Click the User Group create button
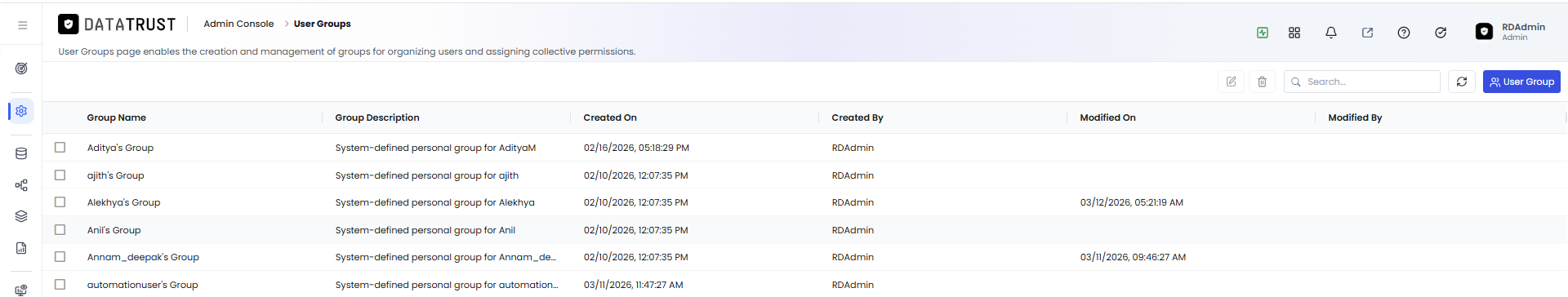This screenshot has width=1568, height=297. pyautogui.click(x=1521, y=82)
